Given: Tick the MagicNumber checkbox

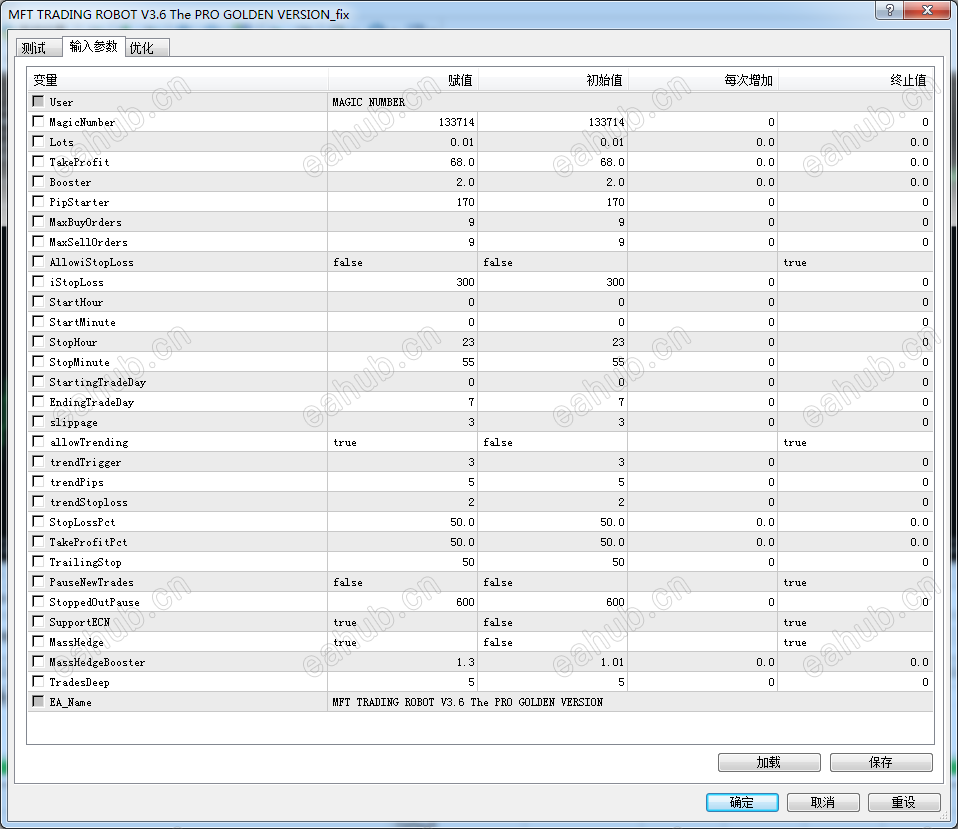Looking at the screenshot, I should coord(38,122).
